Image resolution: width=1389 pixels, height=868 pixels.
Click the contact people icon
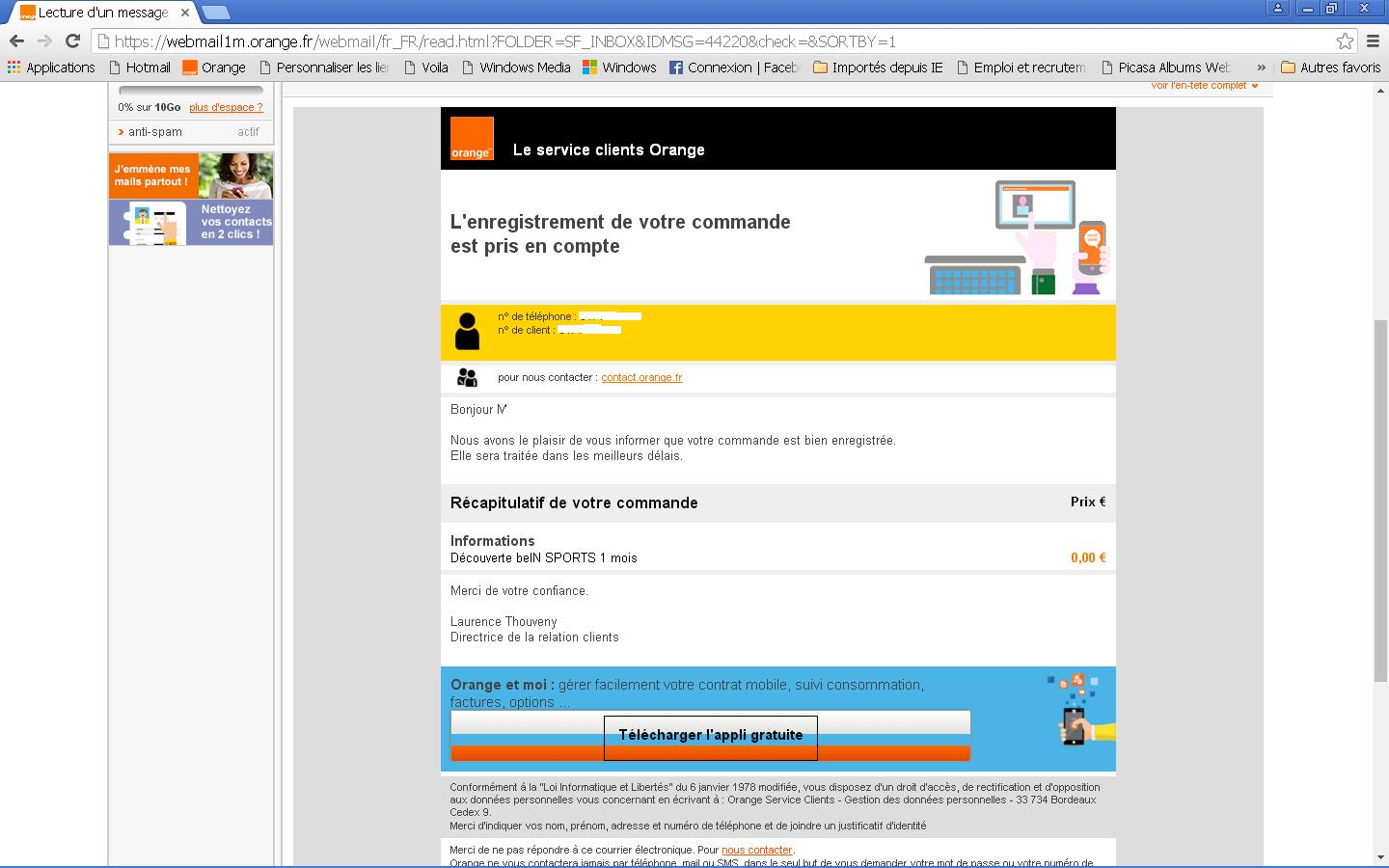[468, 377]
